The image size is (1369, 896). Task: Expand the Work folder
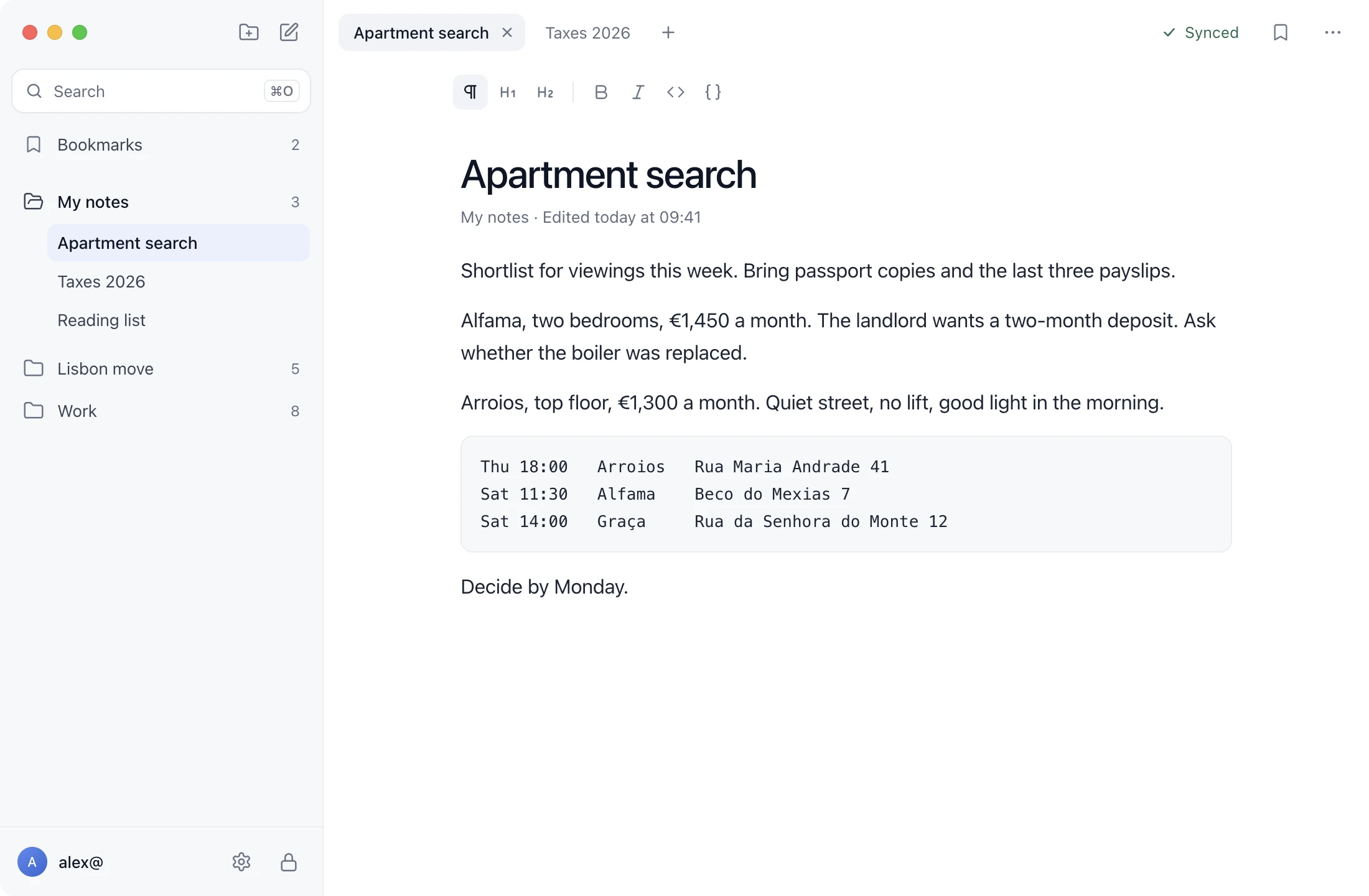coord(161,411)
